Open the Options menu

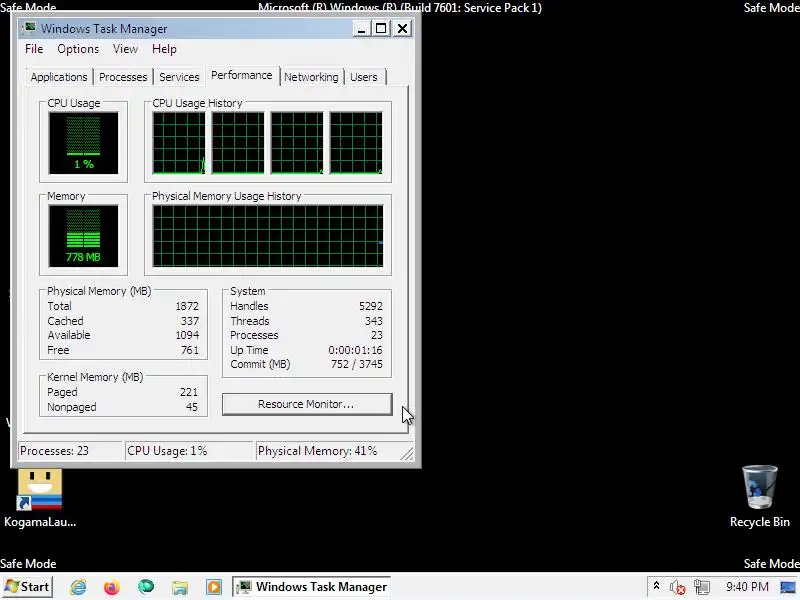78,49
